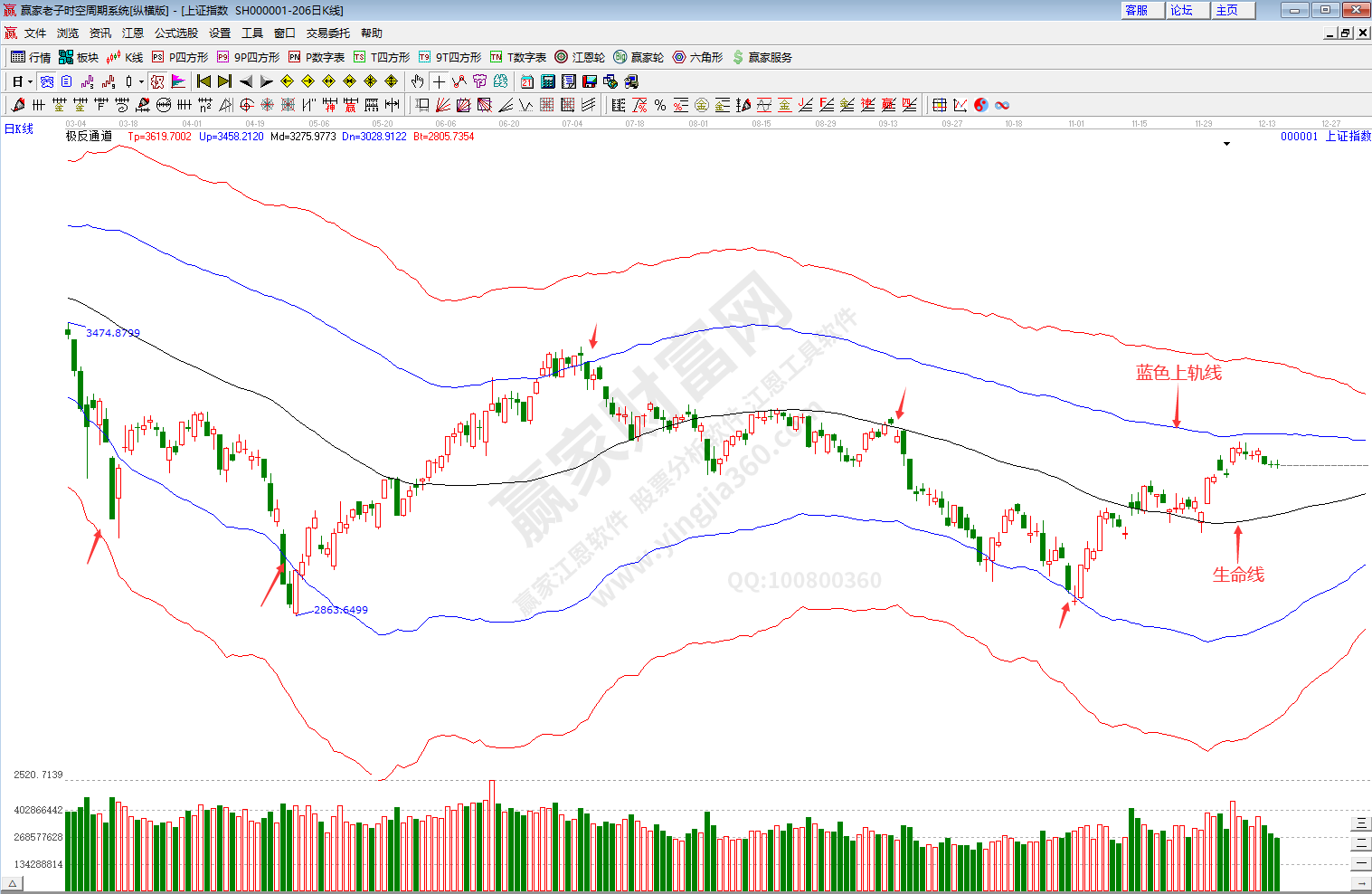1372x894 pixels.
Task: Open the 交易委托 menu
Action: [327, 33]
